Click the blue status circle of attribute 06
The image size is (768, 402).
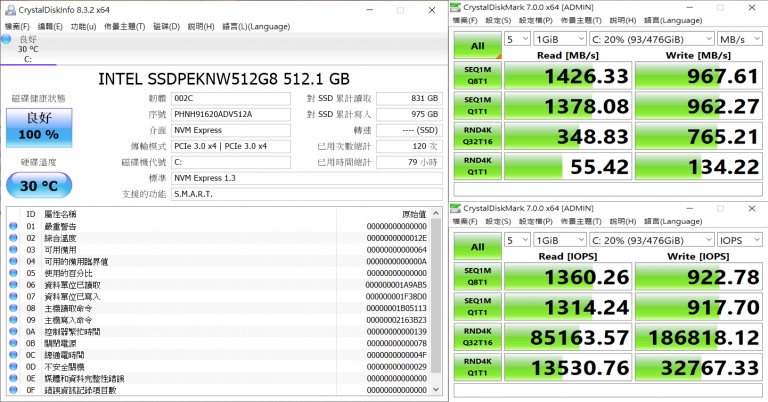(x=13, y=285)
